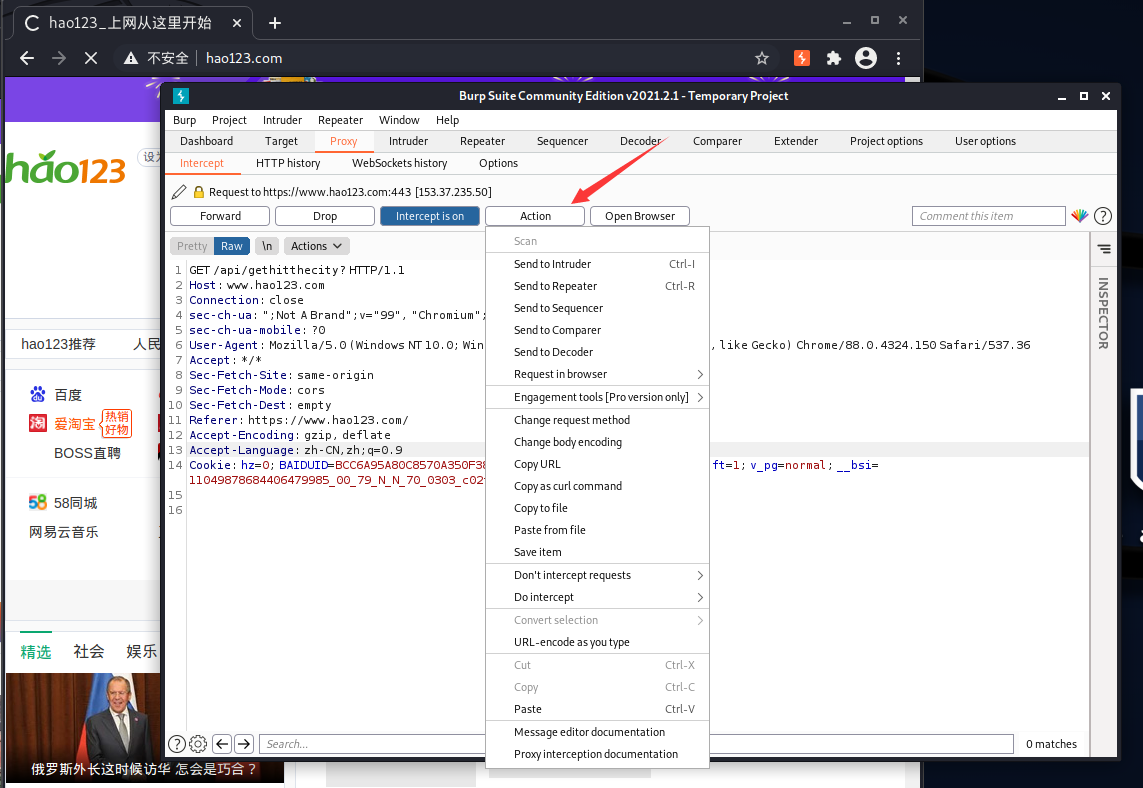Image resolution: width=1143 pixels, height=788 pixels.
Task: Select Send to Intruder
Action: pyautogui.click(x=597, y=264)
